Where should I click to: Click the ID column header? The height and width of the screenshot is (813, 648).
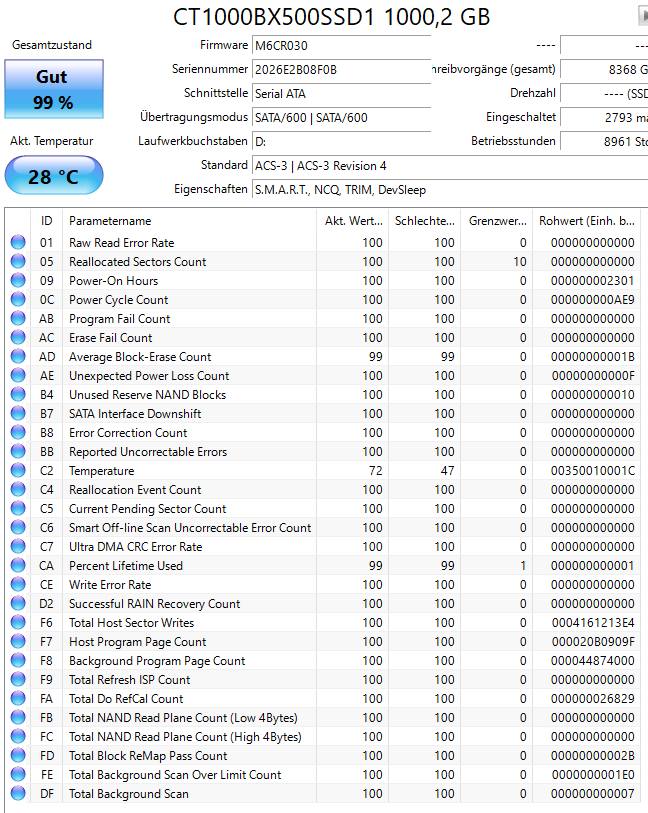(x=47, y=221)
